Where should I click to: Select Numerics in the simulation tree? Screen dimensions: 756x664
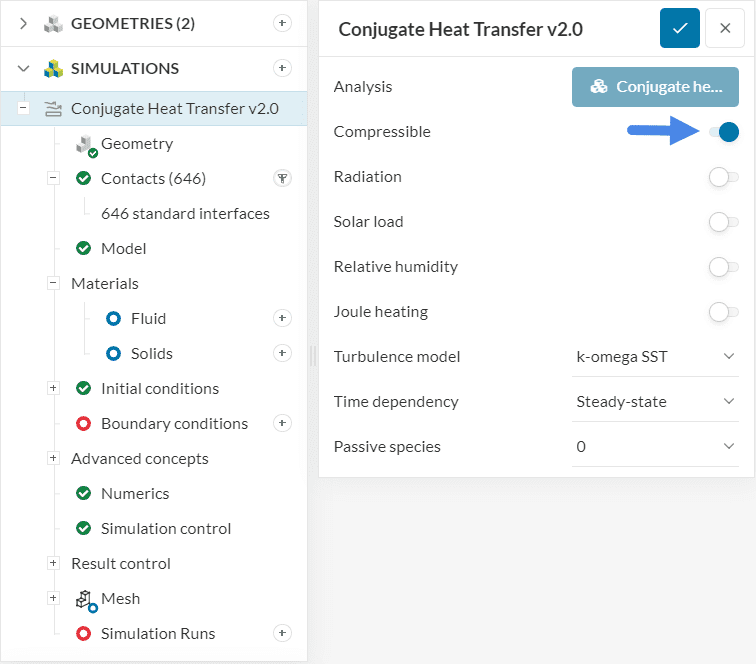click(135, 494)
